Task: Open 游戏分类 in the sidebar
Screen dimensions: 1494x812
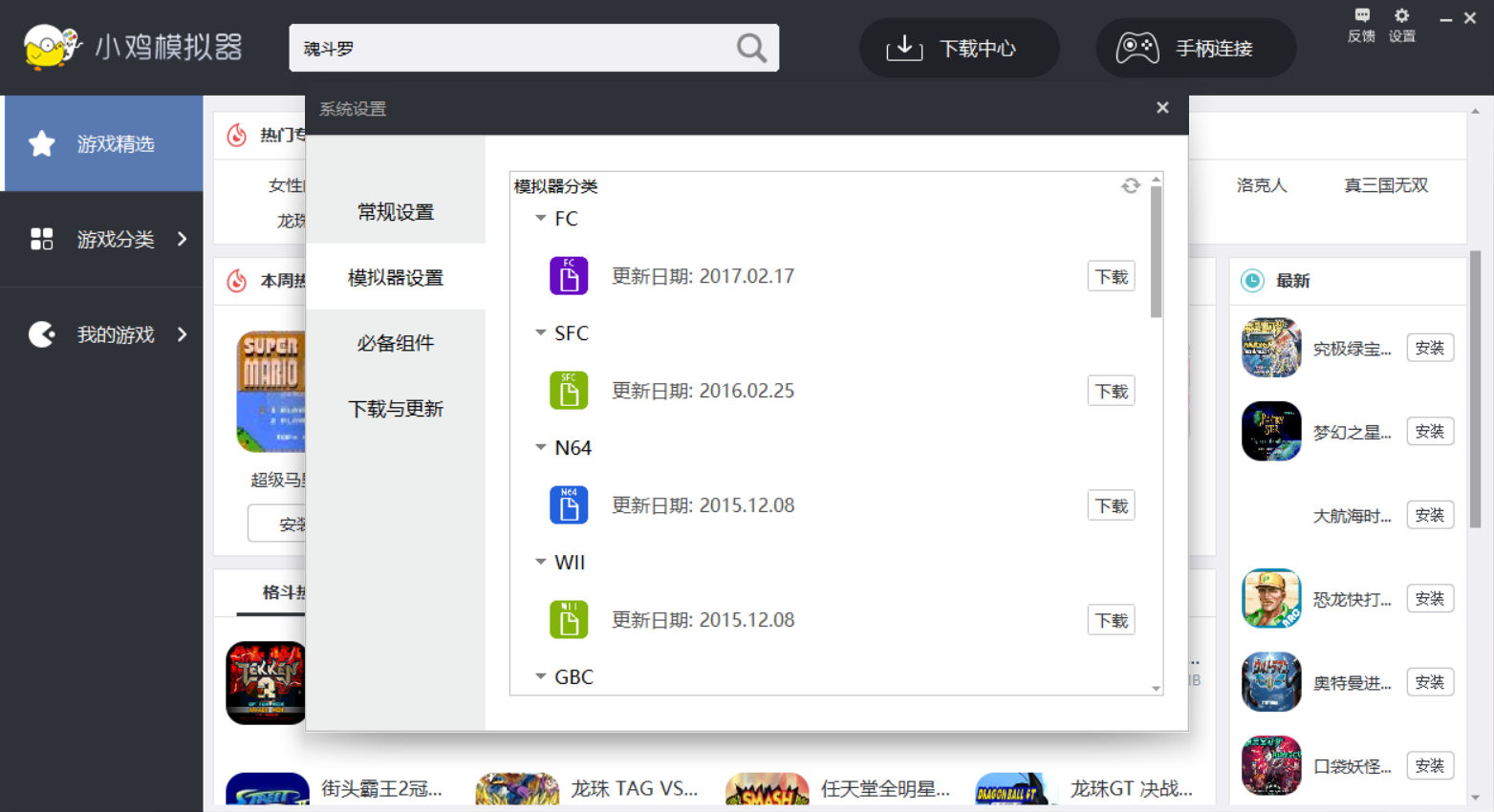Action: (101, 239)
